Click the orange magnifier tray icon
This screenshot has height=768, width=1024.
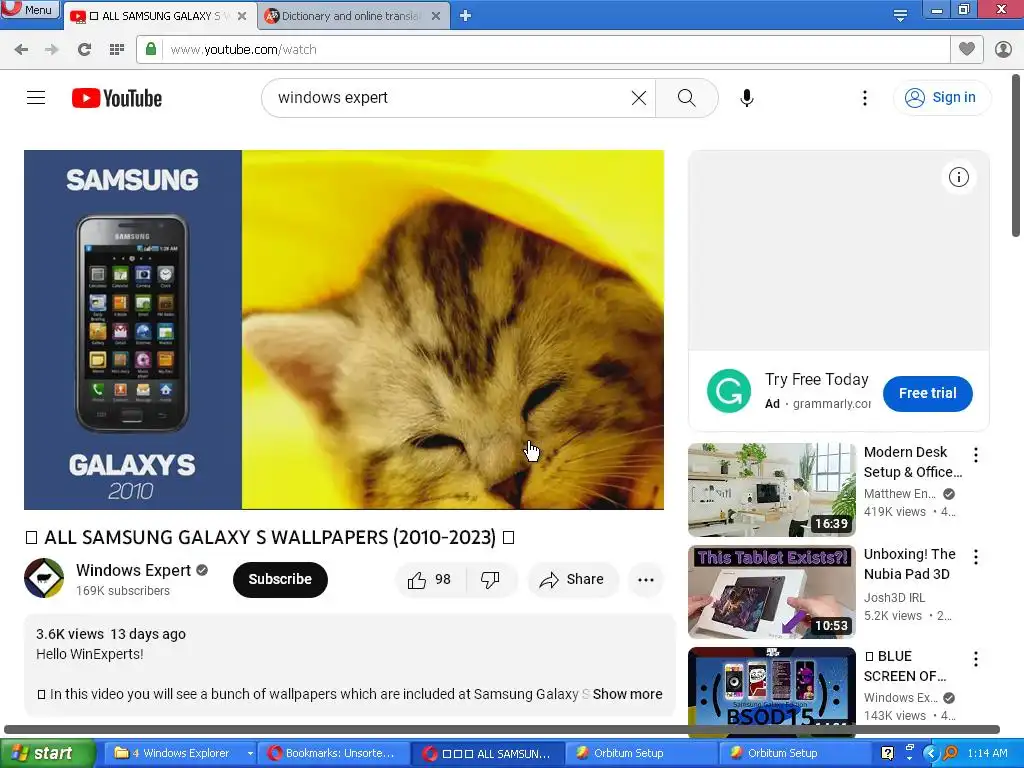(950, 753)
